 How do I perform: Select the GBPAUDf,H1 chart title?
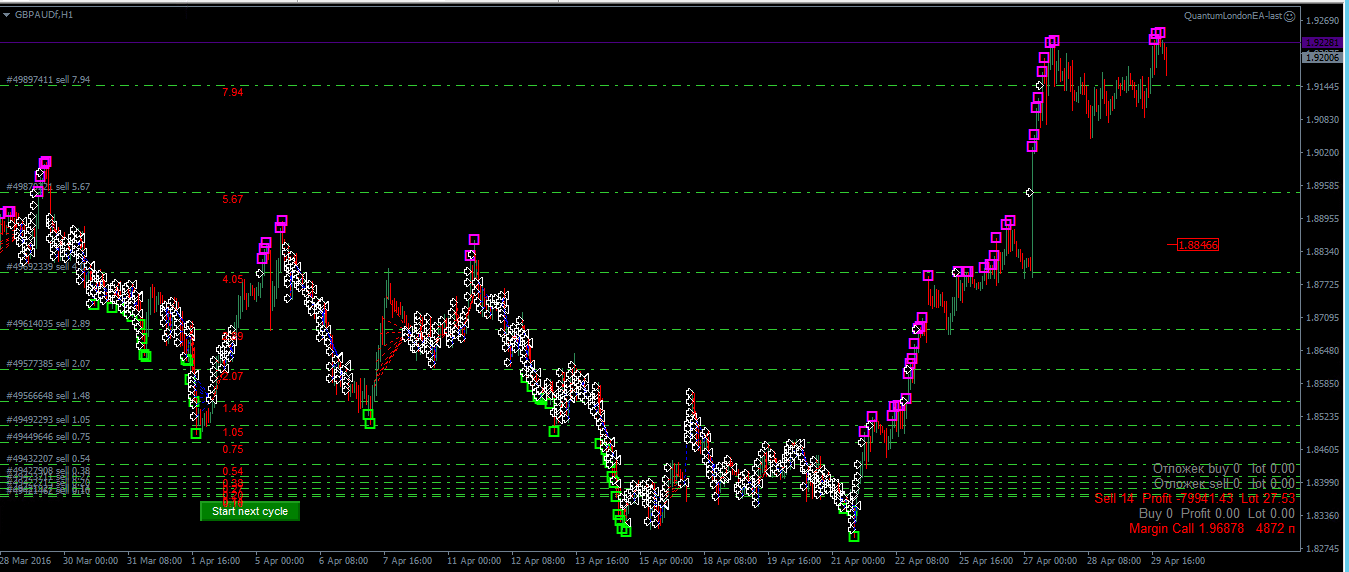click(x=43, y=15)
